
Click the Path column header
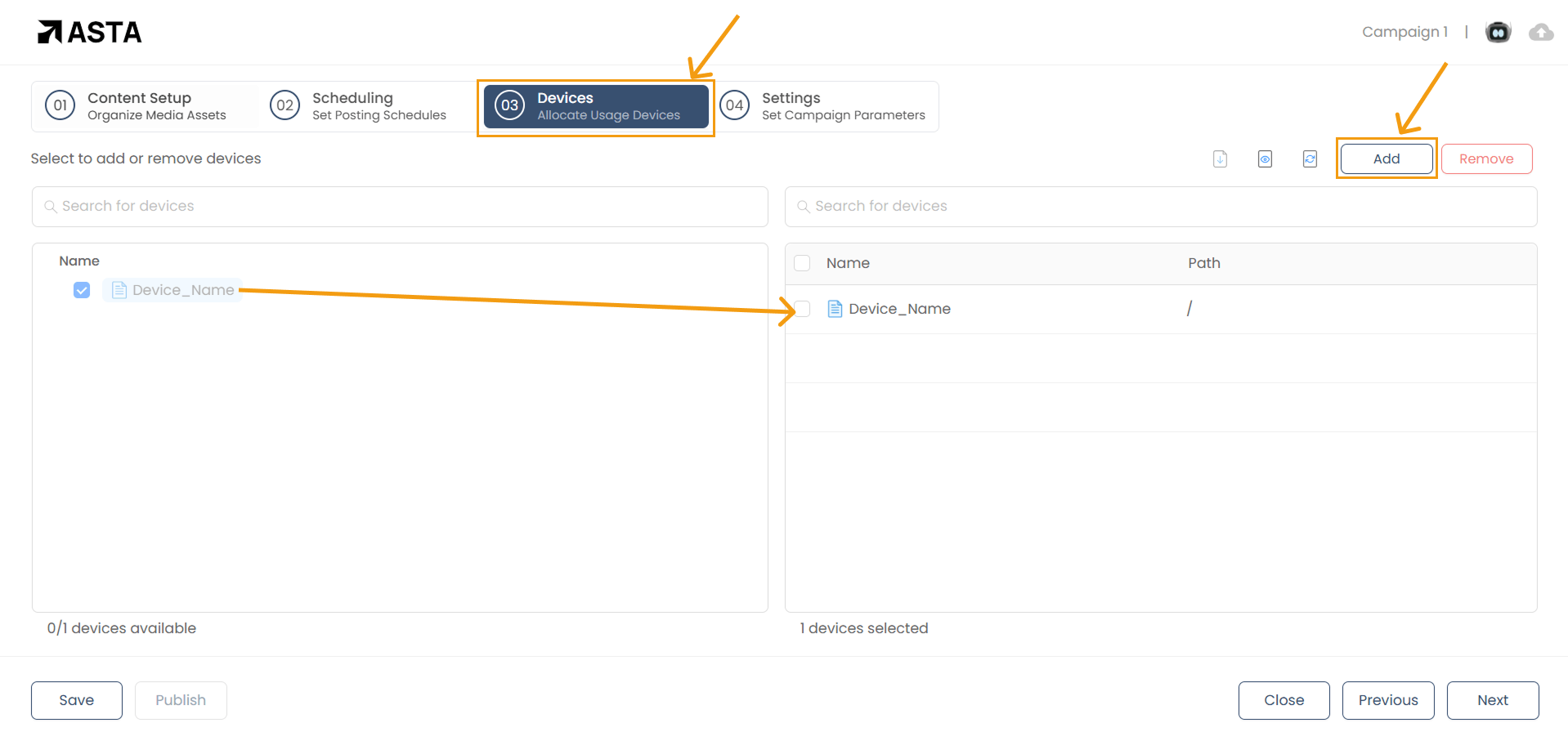(1203, 263)
